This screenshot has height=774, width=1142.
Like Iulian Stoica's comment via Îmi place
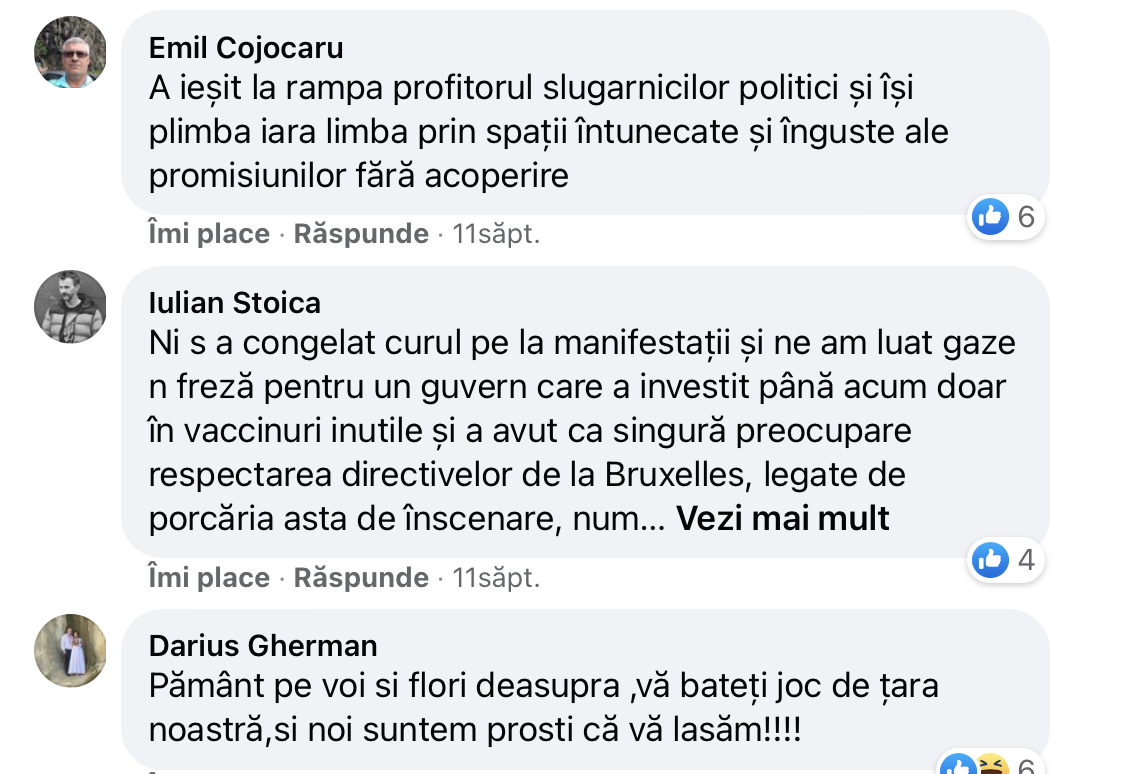point(208,578)
